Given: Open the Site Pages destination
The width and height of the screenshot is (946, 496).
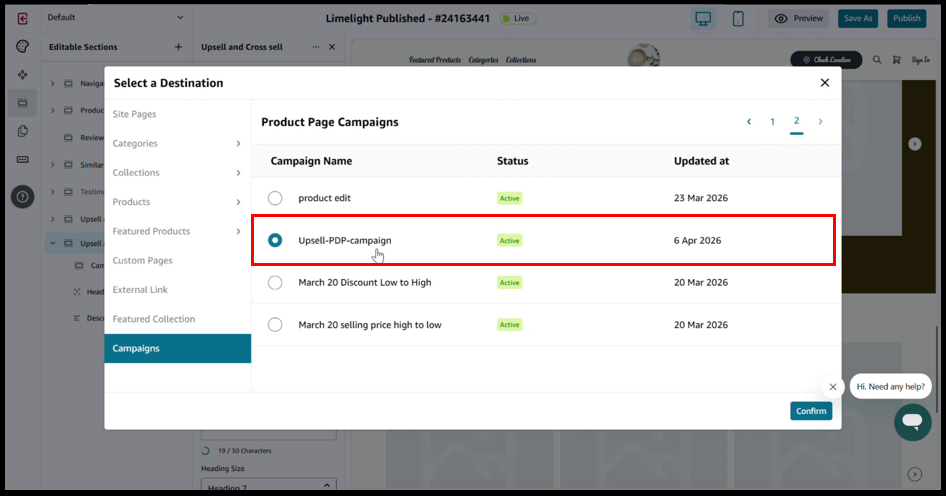Looking at the screenshot, I should [x=134, y=114].
